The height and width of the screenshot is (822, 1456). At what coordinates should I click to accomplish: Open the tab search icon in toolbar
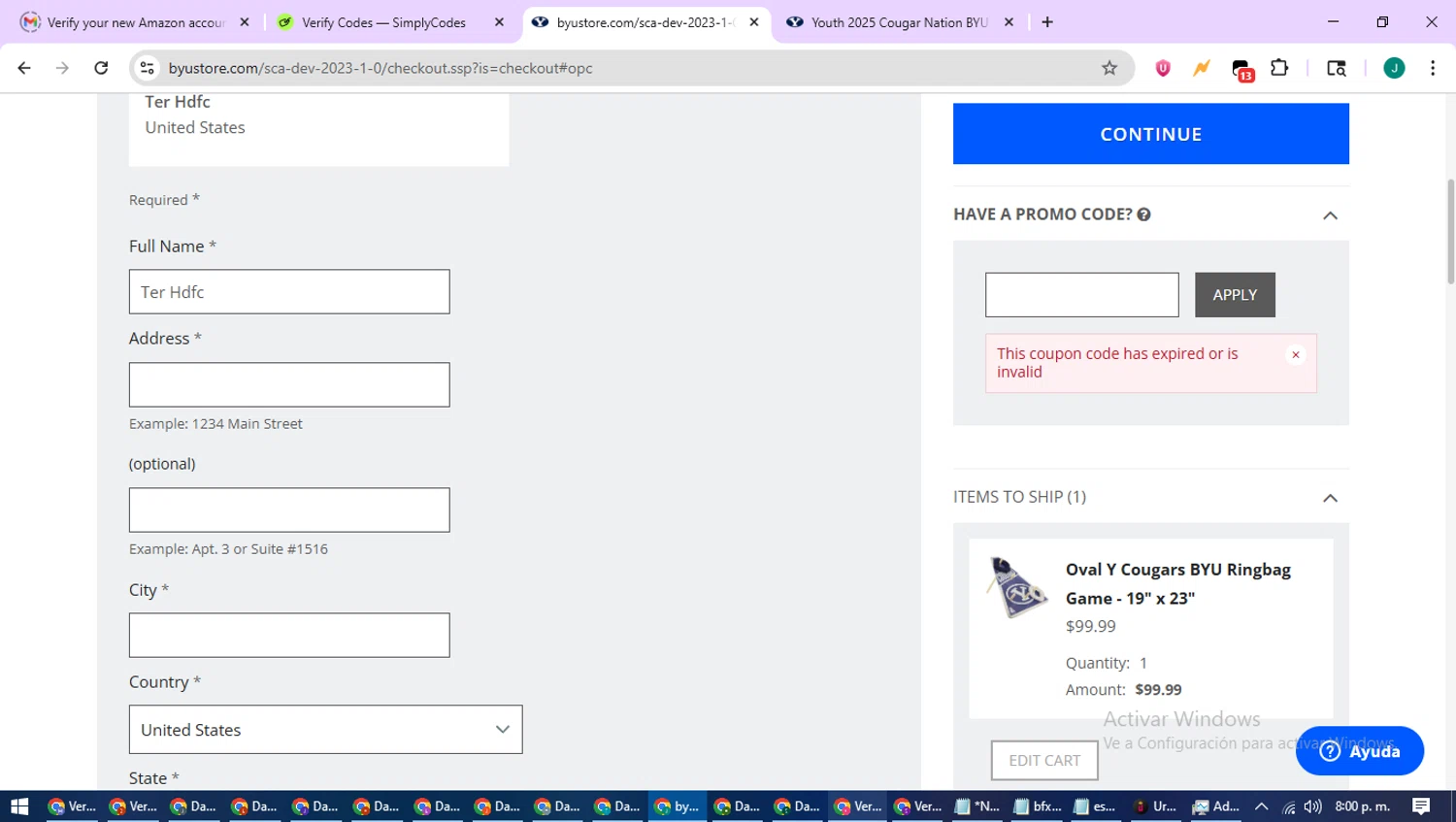(1337, 68)
